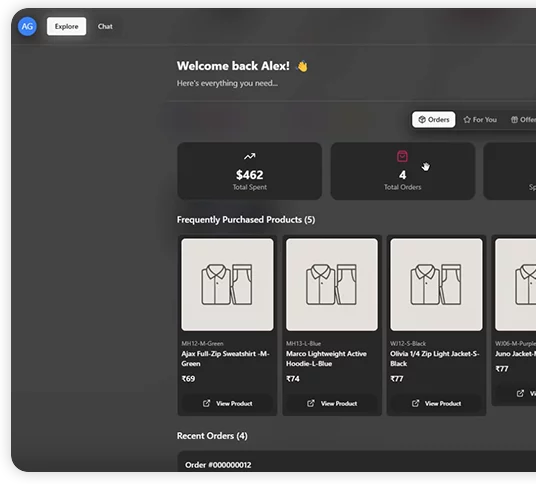Click the ₹74 price
The image size is (536, 484).
click(293, 379)
